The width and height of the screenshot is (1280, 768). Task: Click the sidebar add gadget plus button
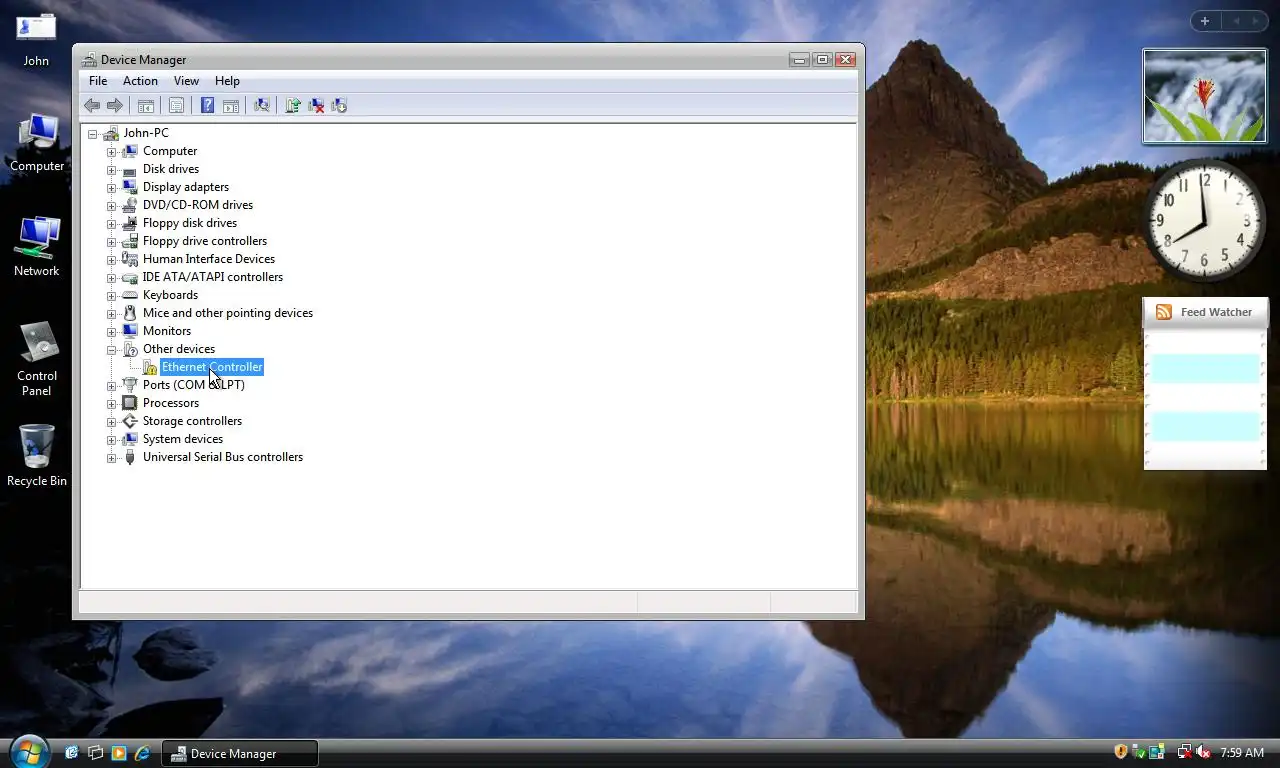pos(1205,21)
